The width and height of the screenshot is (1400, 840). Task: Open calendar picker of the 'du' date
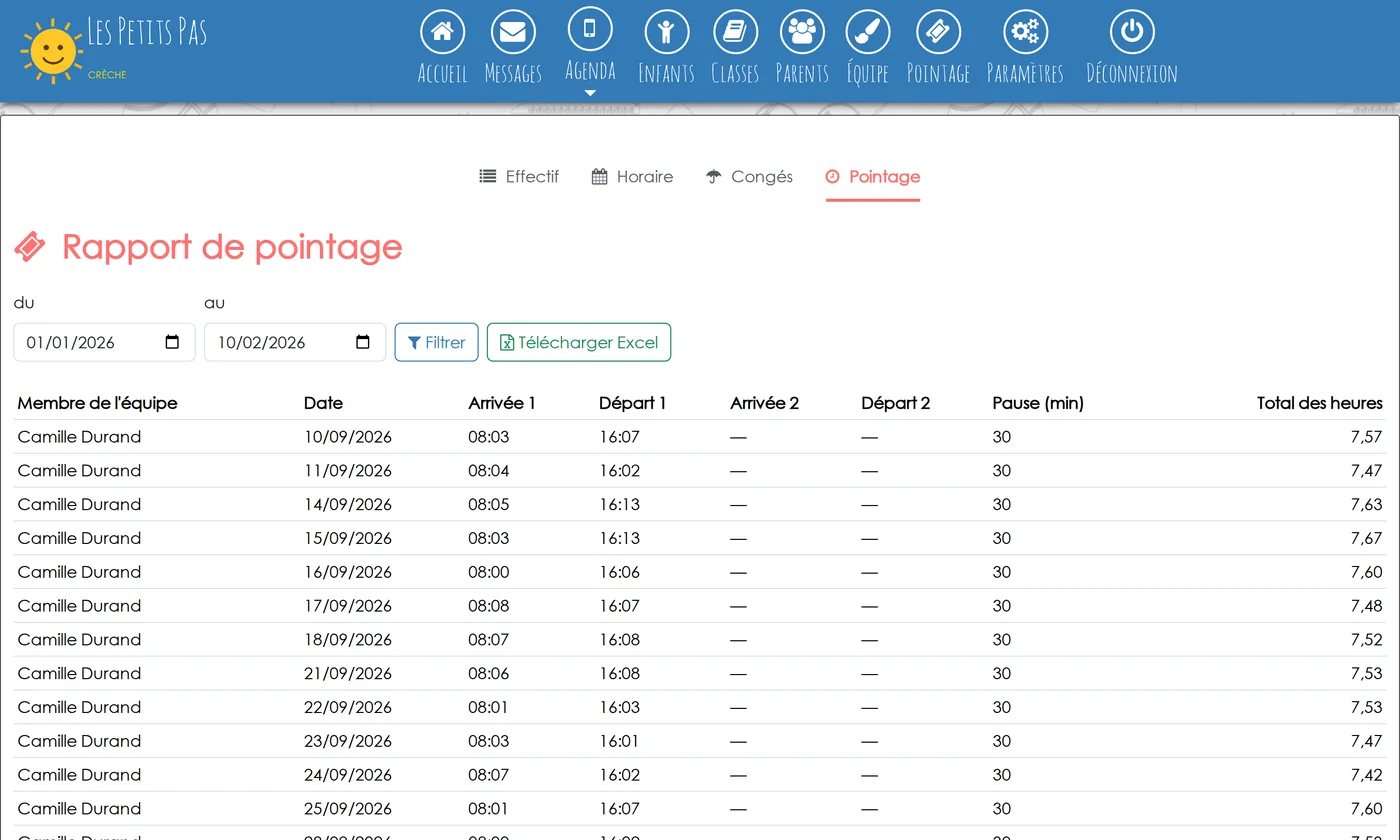(172, 342)
